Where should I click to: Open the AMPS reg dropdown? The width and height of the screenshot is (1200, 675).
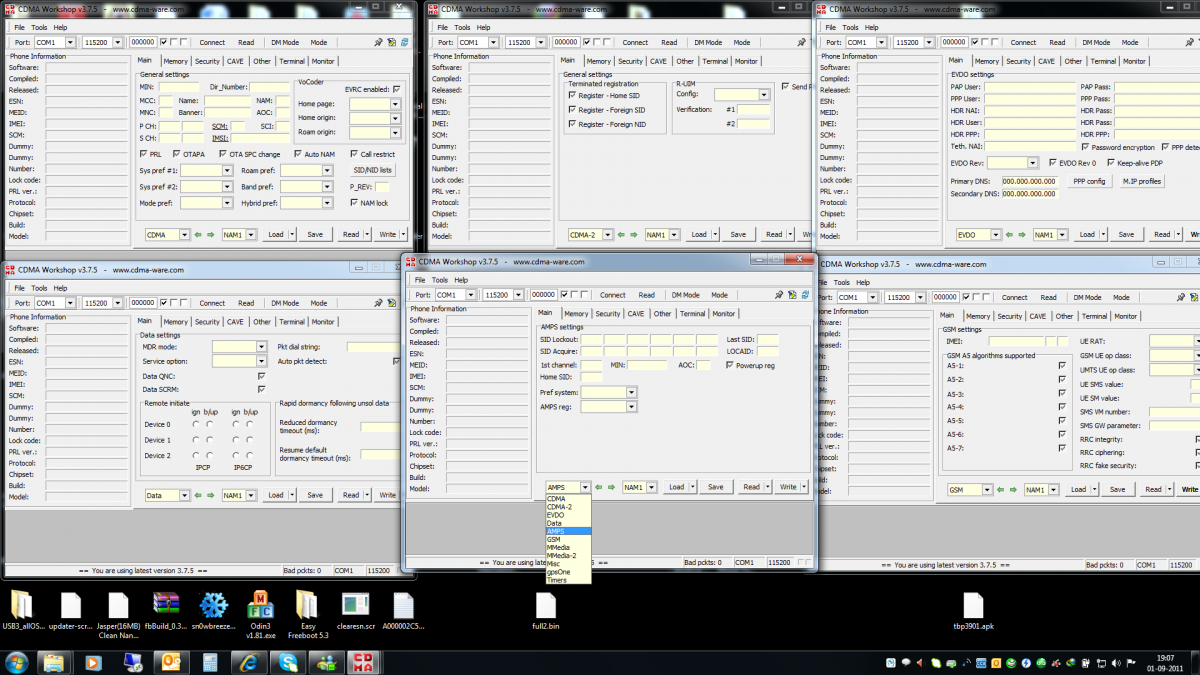pos(631,407)
